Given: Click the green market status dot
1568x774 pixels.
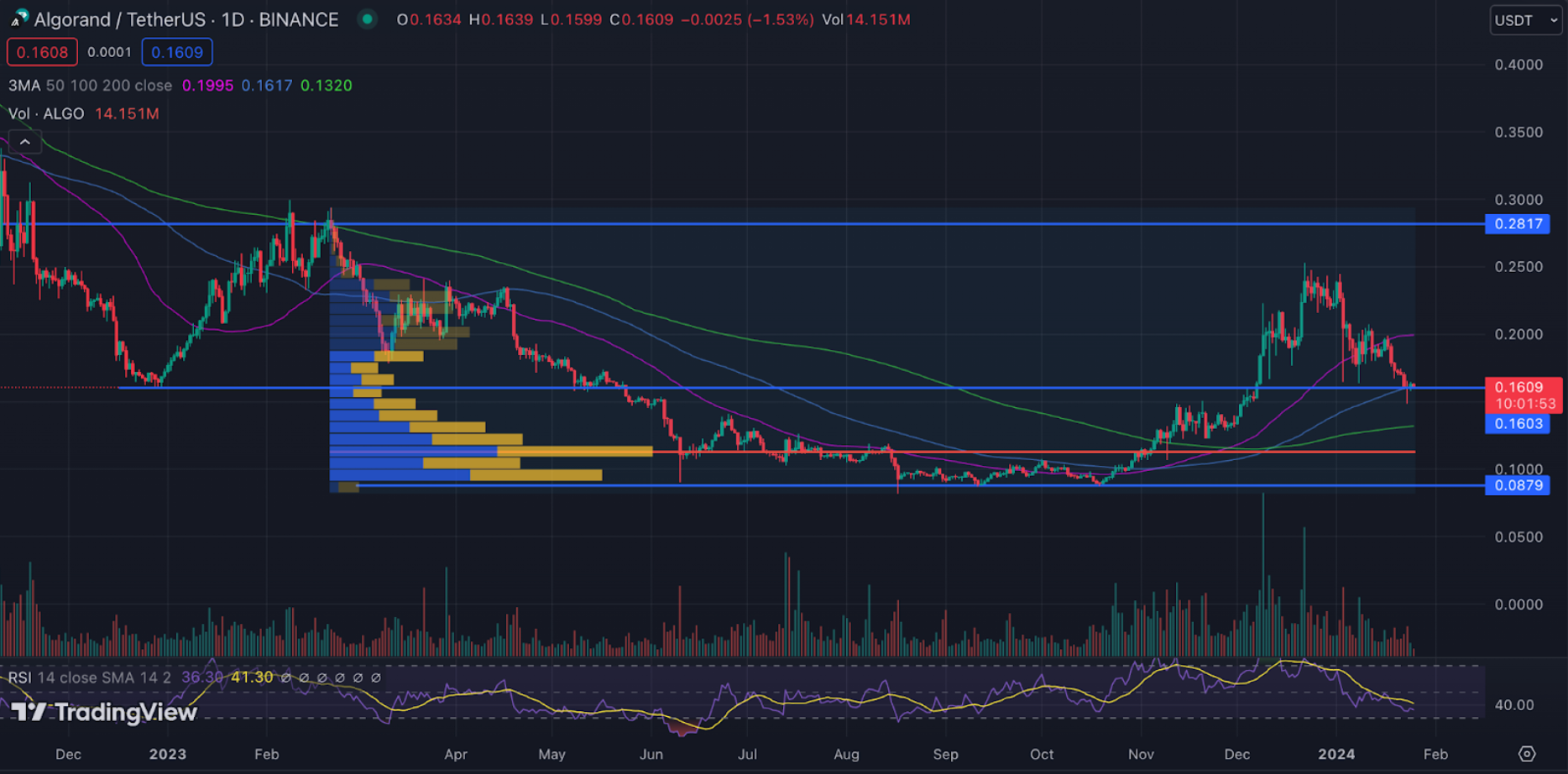Looking at the screenshot, I should 367,18.
